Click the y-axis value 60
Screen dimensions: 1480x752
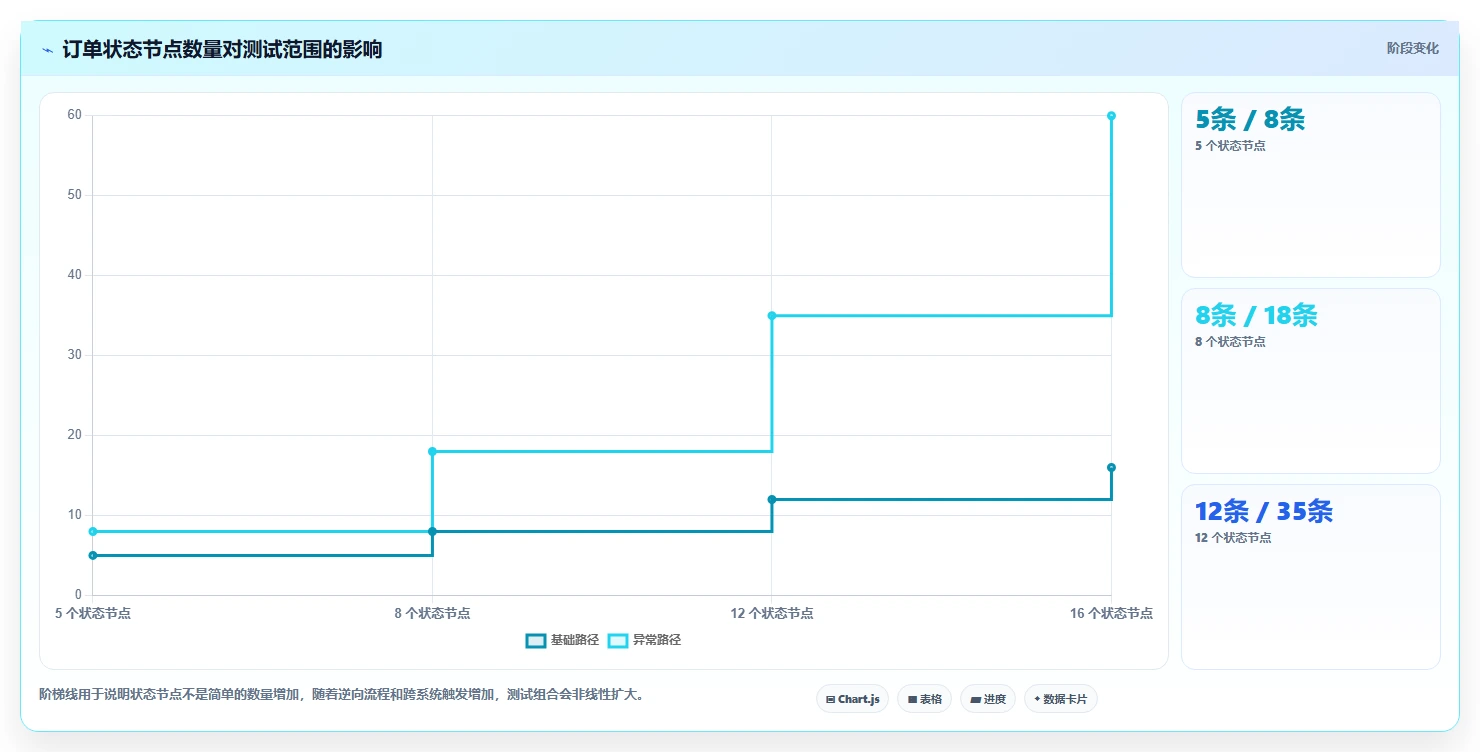pos(75,115)
